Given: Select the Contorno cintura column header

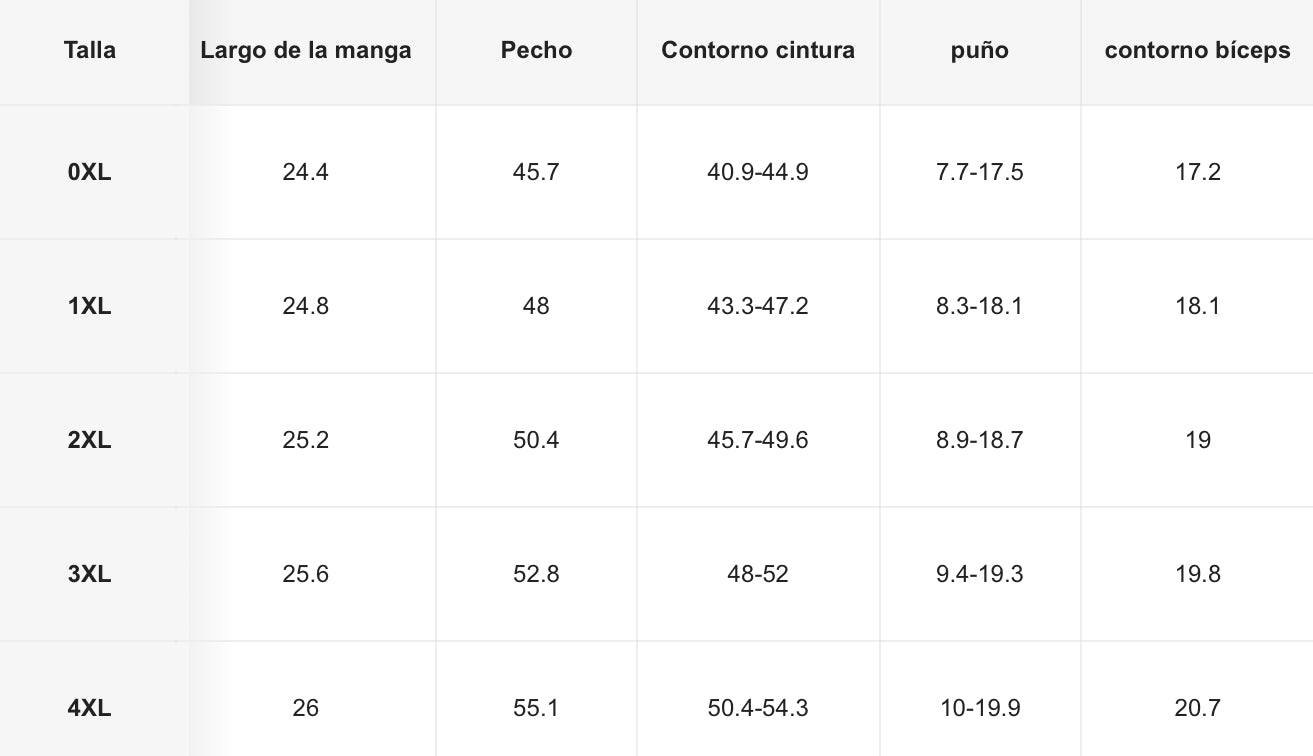Looking at the screenshot, I should tap(758, 51).
